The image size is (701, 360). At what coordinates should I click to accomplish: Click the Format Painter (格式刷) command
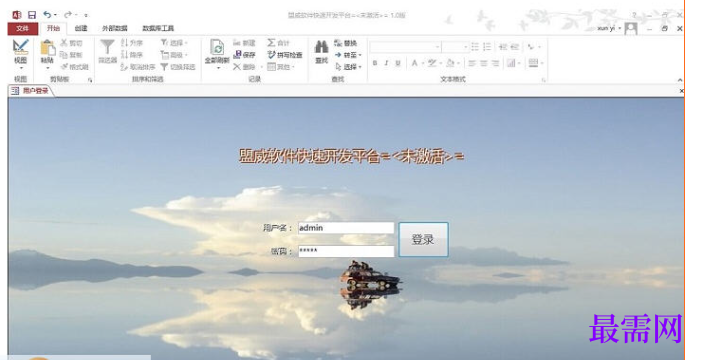(x=74, y=67)
